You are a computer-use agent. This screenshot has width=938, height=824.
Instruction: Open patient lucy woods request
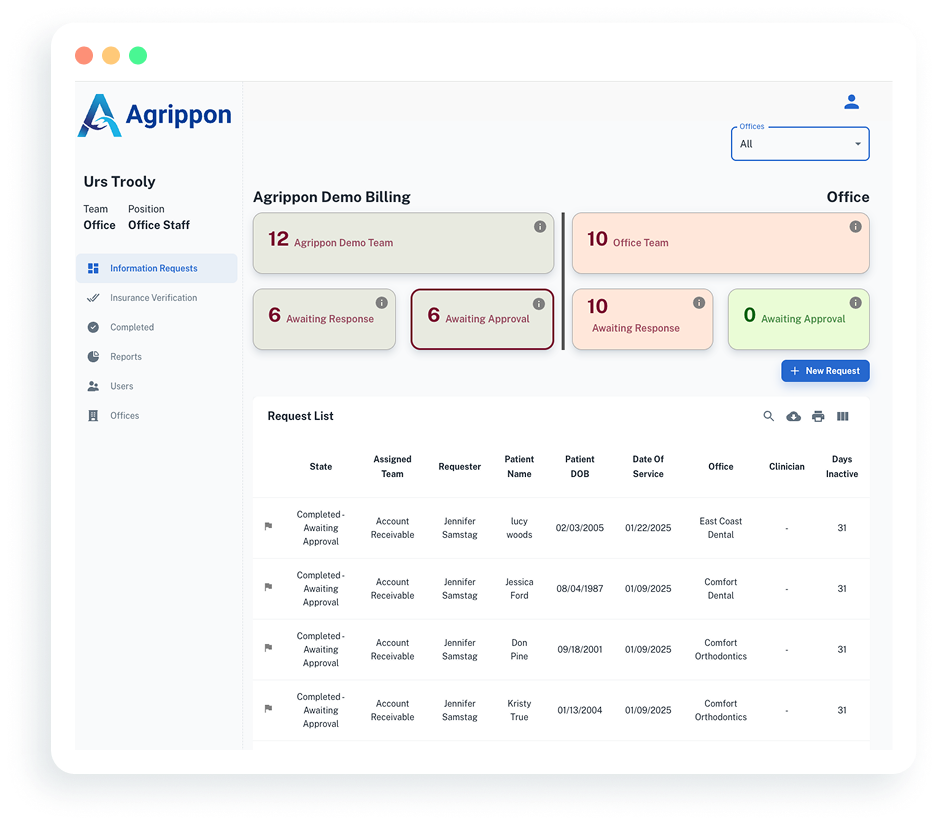click(519, 528)
